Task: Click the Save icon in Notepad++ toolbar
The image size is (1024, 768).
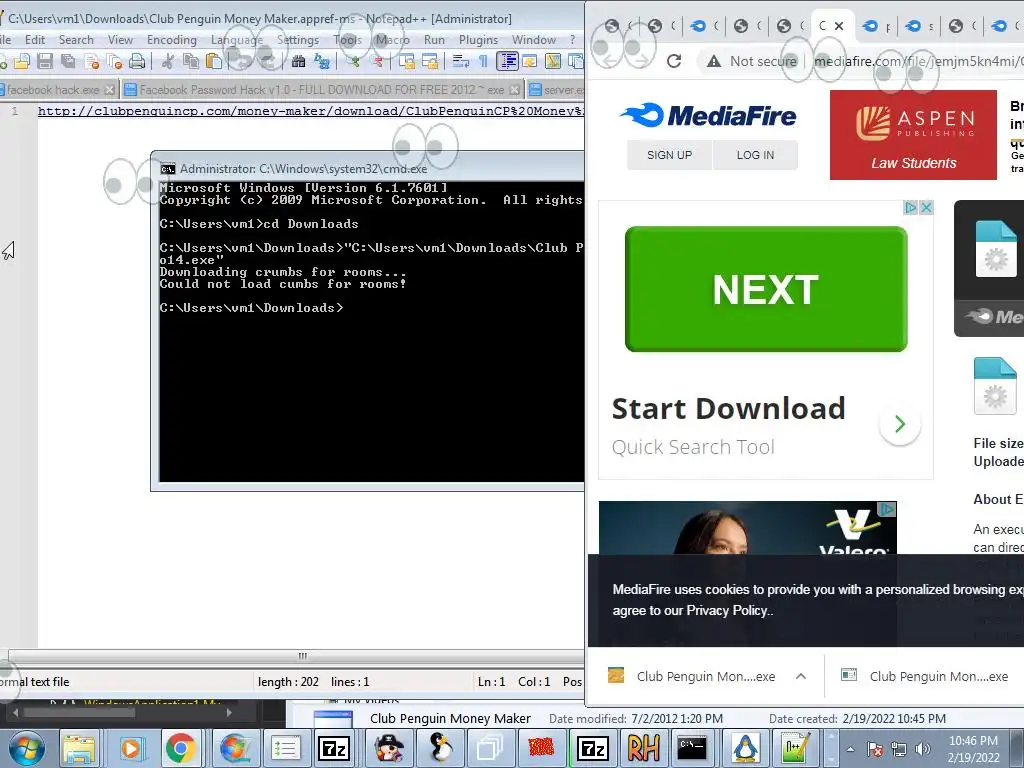Action: click(x=45, y=62)
